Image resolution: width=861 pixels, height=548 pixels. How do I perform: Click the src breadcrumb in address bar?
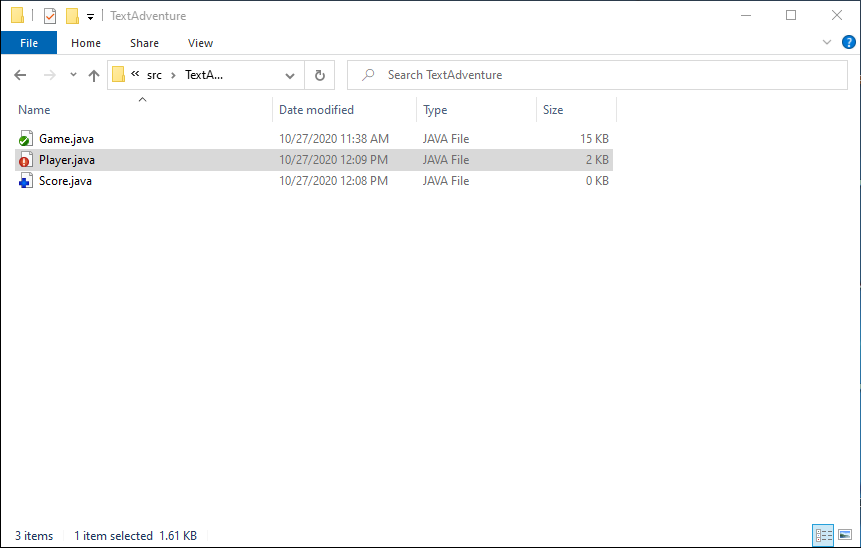coord(154,75)
